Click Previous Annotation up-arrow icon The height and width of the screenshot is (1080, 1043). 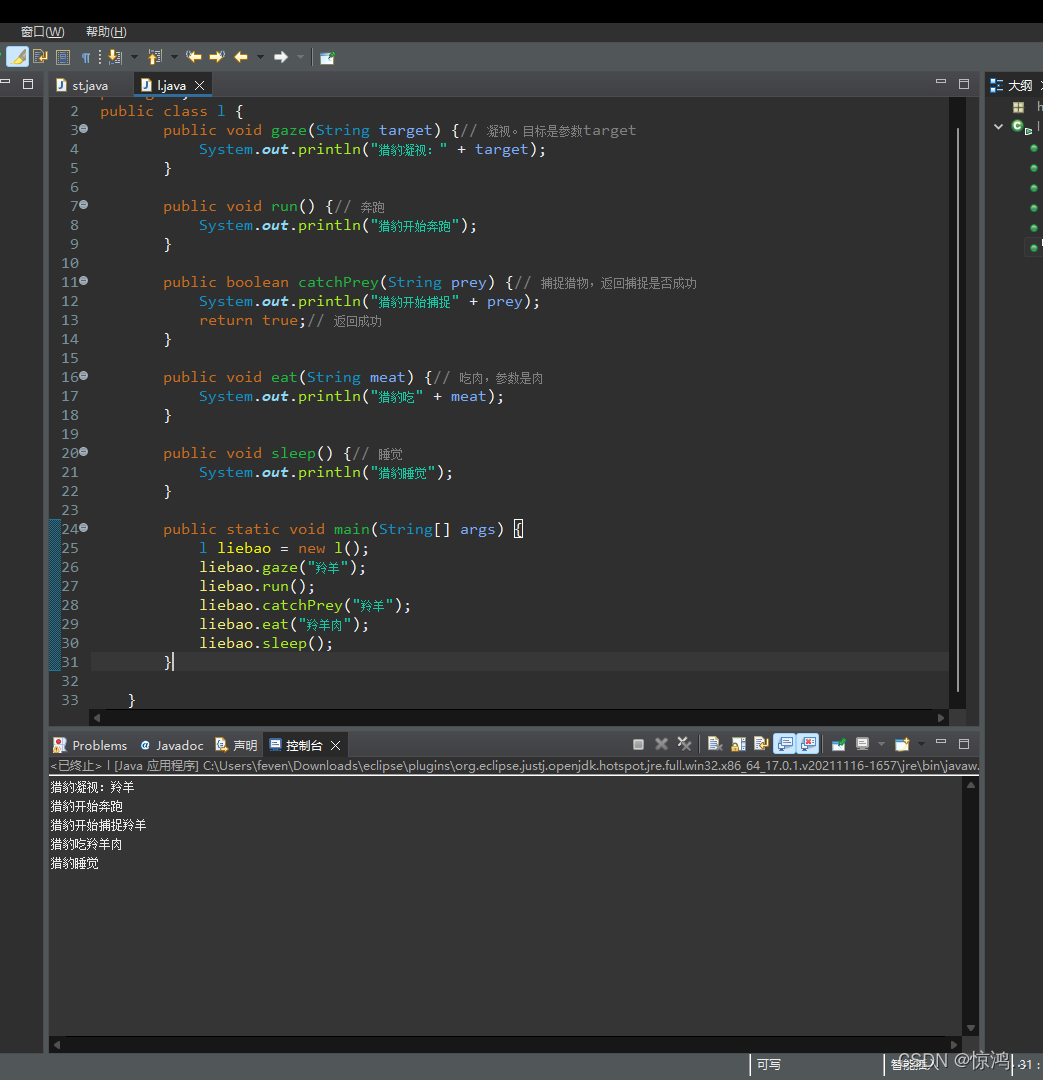tap(154, 57)
